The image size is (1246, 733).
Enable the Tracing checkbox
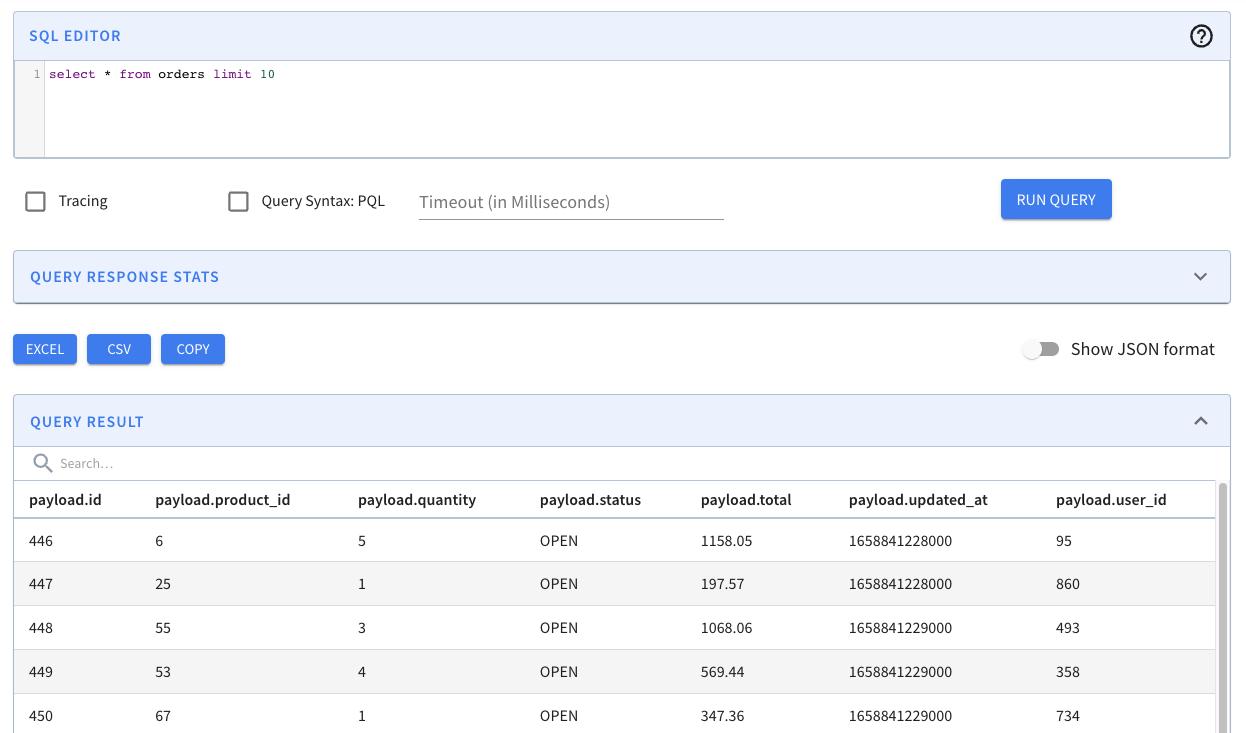36,201
